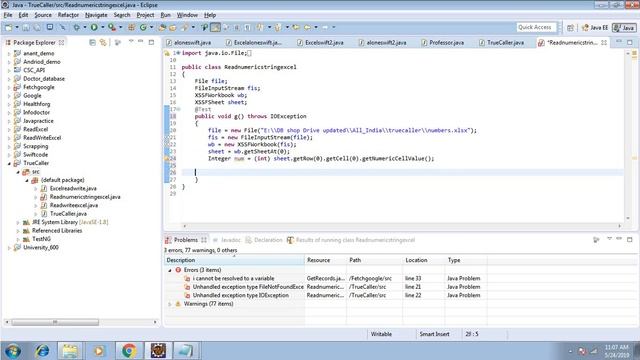Click inside the Quick Access field
Screen dimensions: 640x360
[536, 27]
